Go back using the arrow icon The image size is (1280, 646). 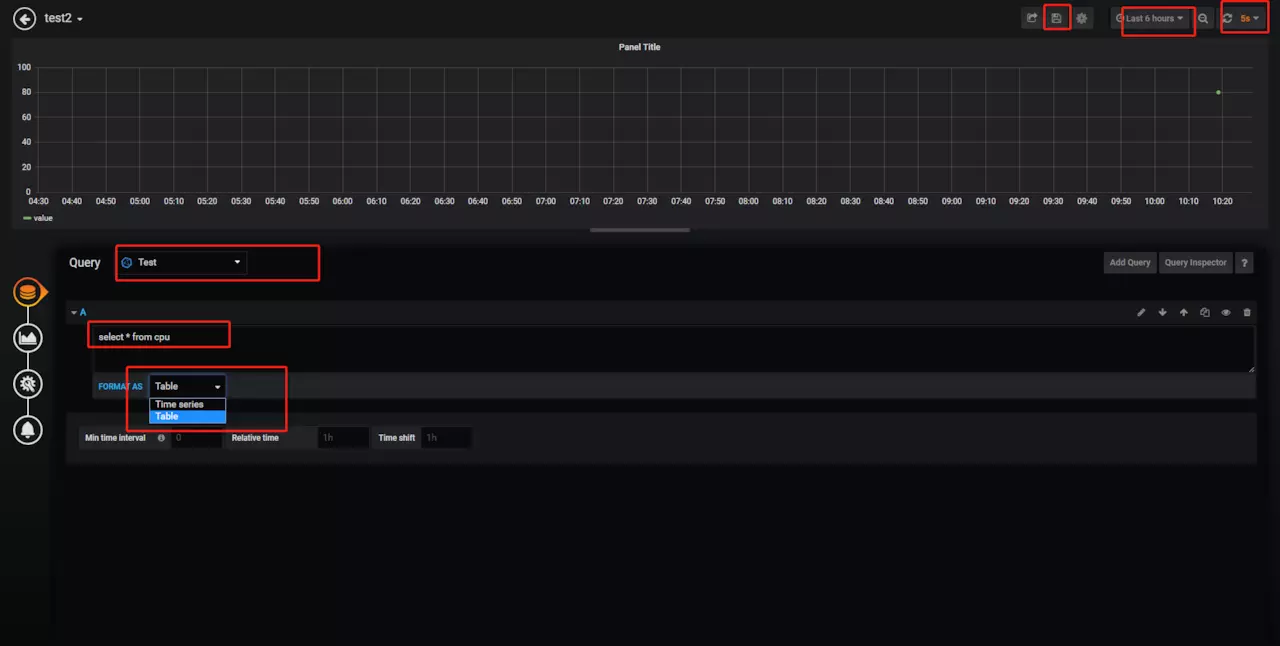[x=24, y=18]
